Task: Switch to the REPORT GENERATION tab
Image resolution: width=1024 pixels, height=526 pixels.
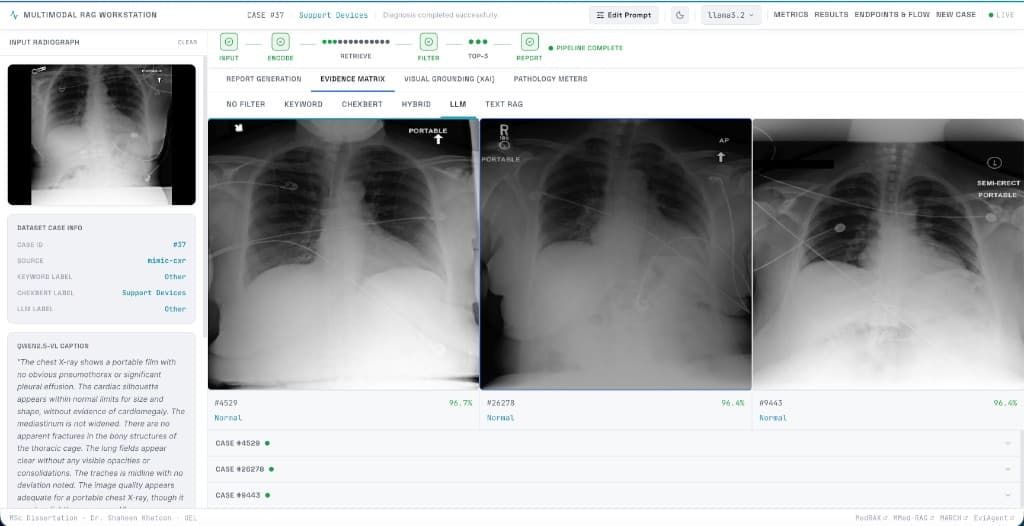Action: tap(264, 79)
